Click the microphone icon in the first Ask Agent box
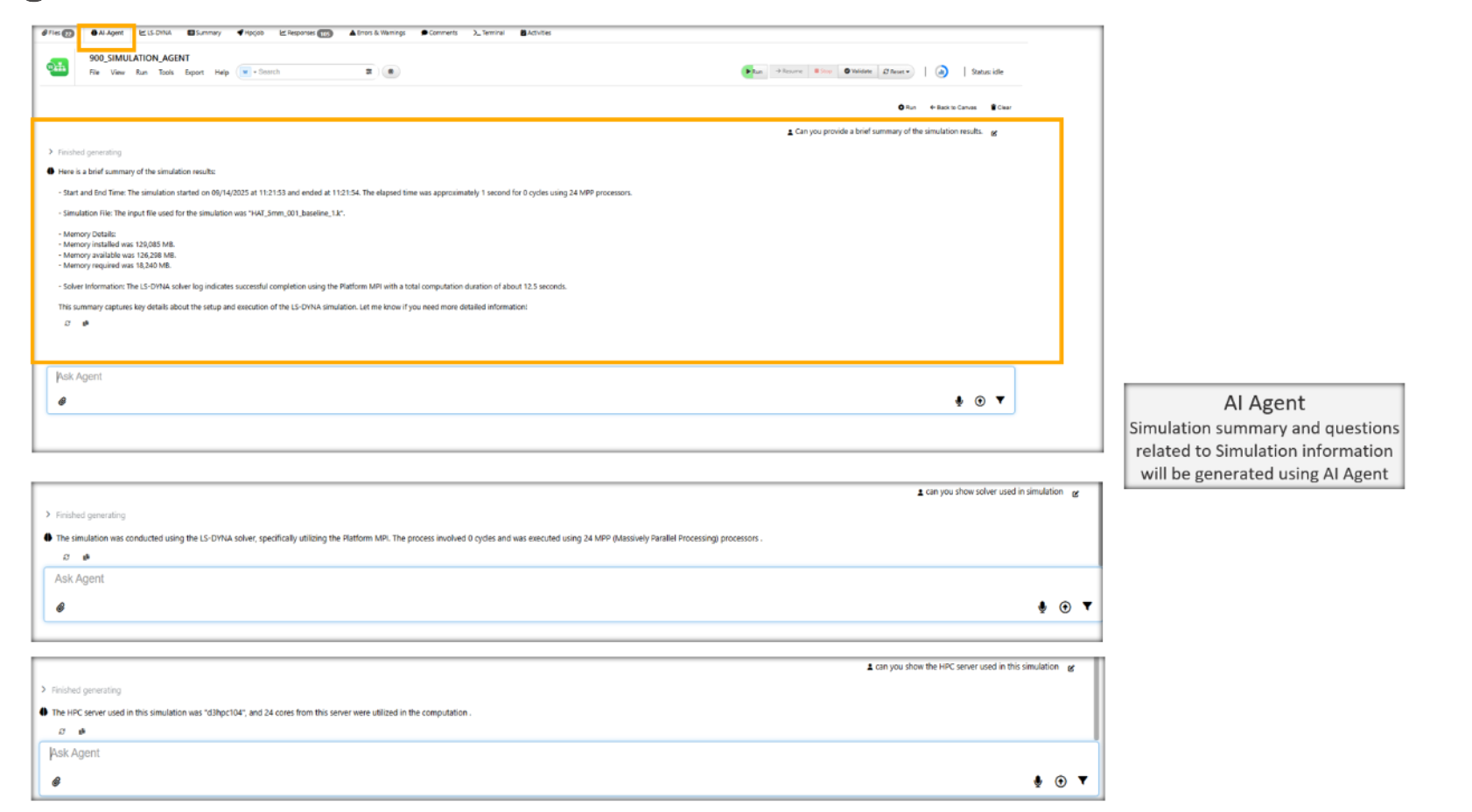 [x=958, y=401]
